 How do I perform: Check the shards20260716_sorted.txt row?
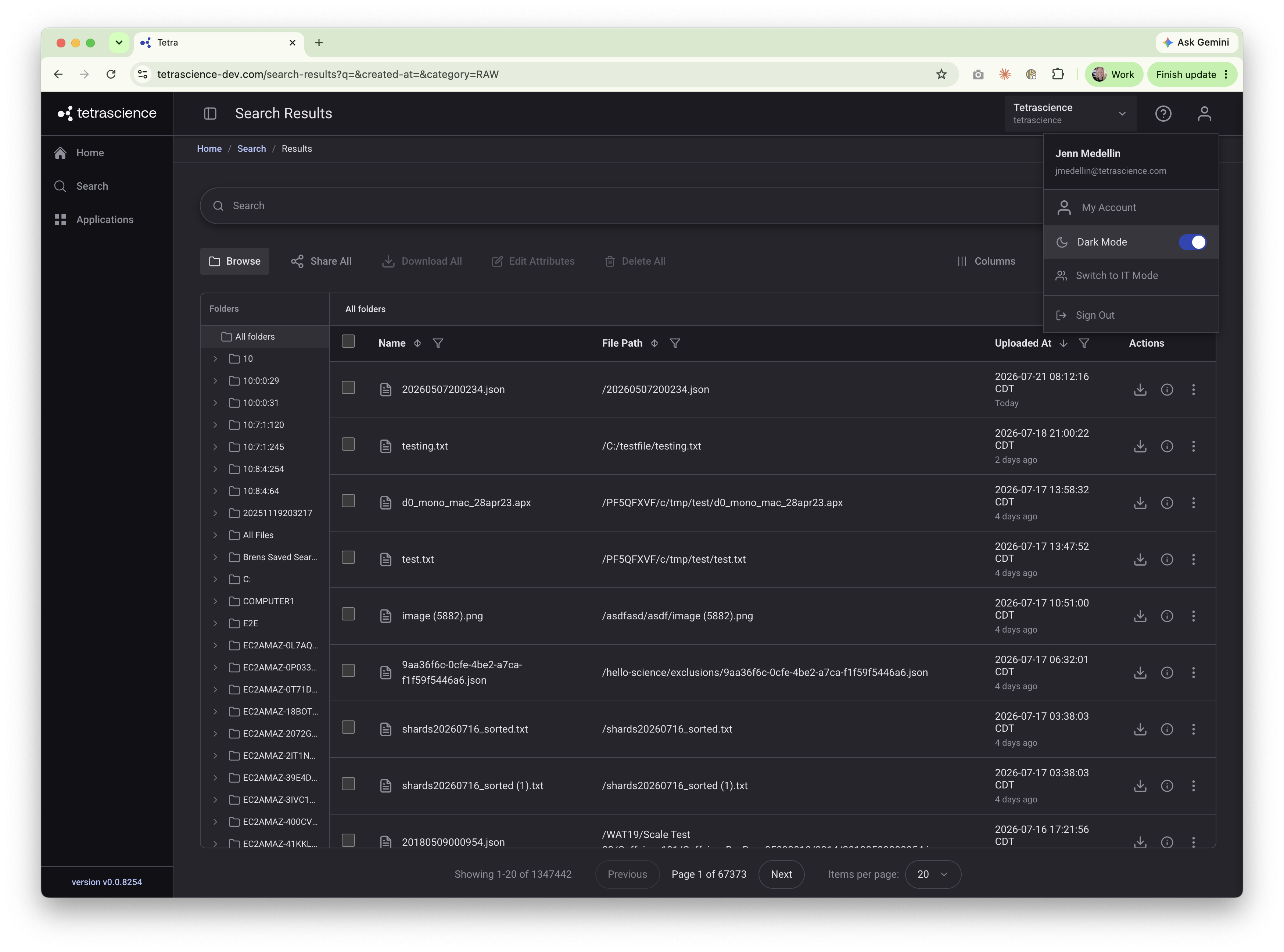point(348,727)
